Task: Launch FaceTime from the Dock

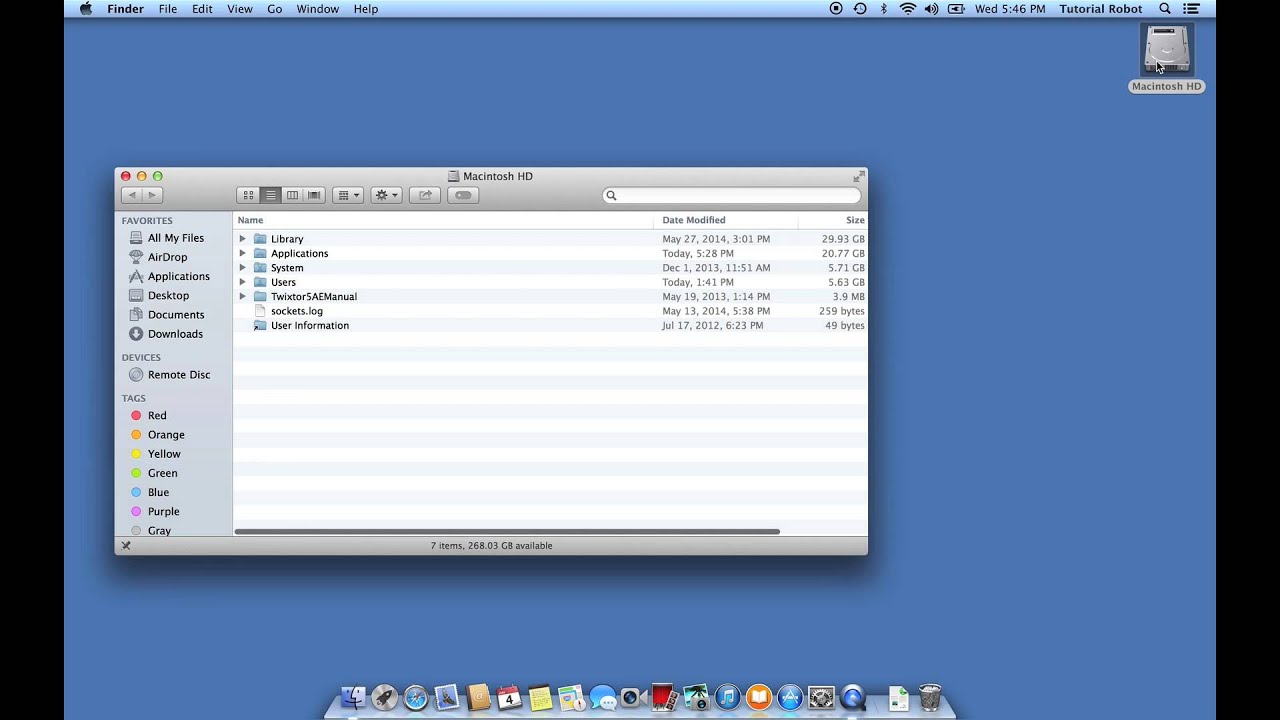Action: point(633,697)
